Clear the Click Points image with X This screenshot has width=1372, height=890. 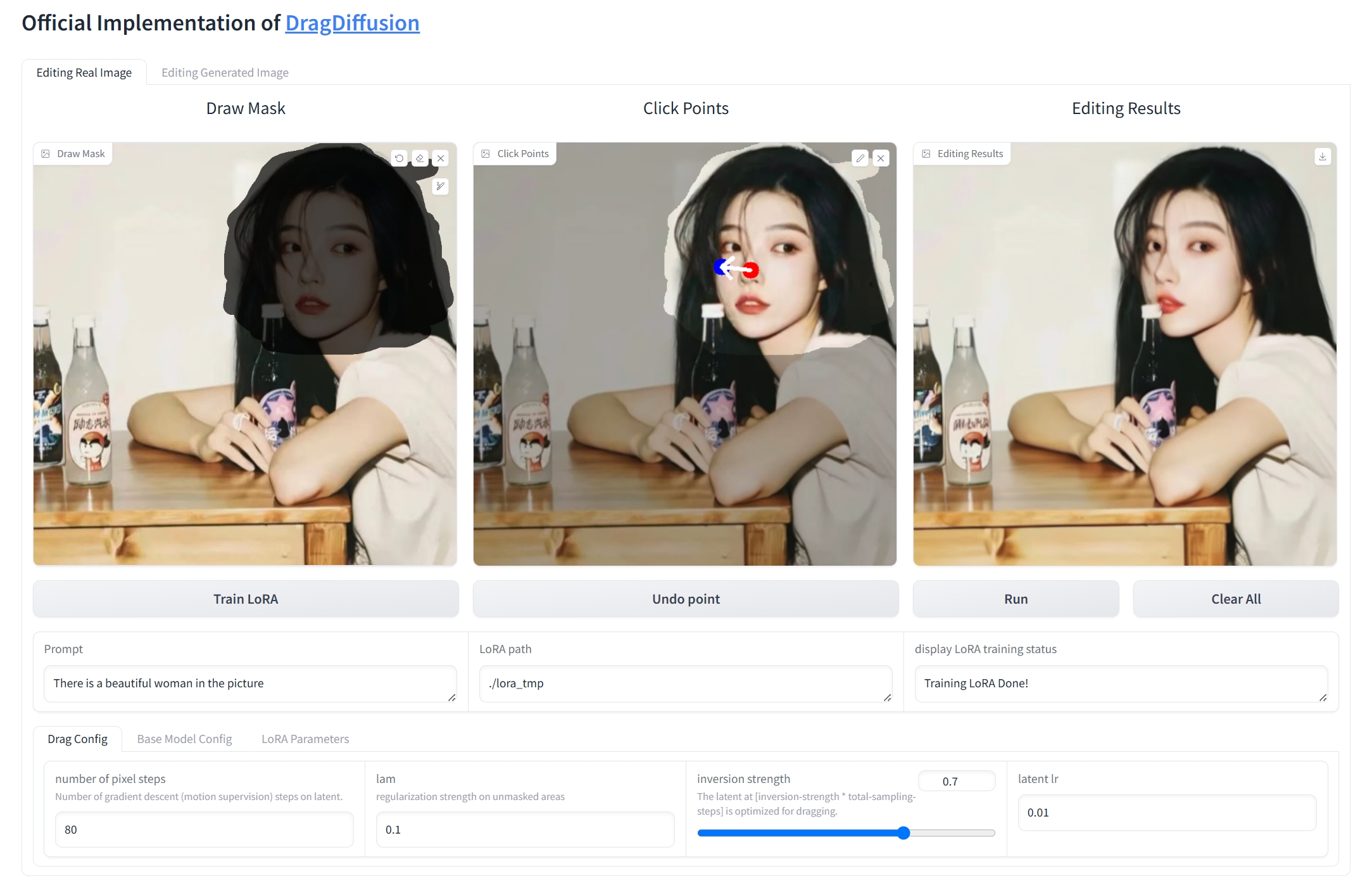[x=881, y=158]
